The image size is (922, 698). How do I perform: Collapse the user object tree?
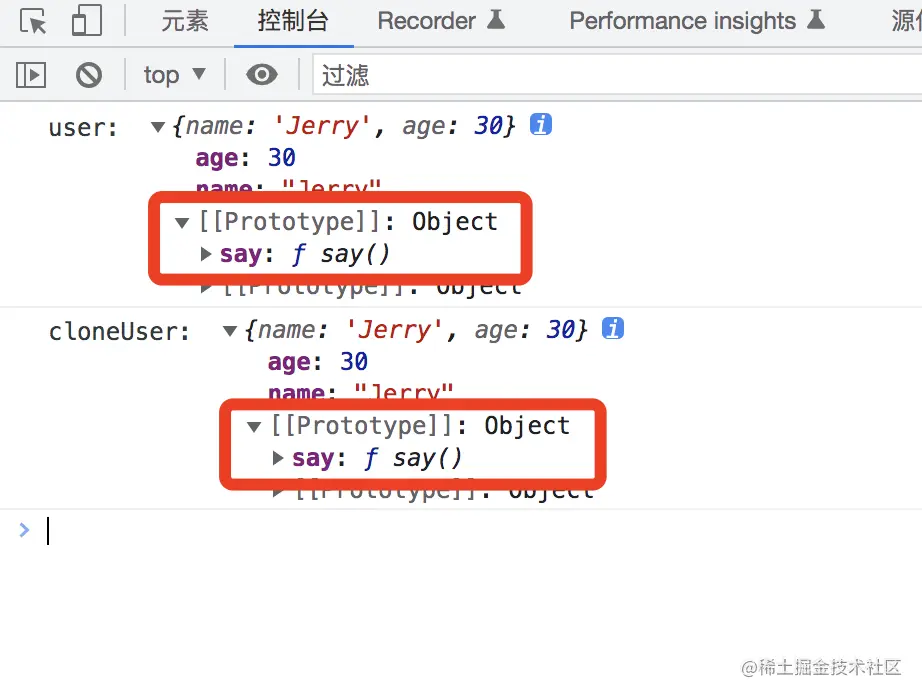click(x=157, y=126)
